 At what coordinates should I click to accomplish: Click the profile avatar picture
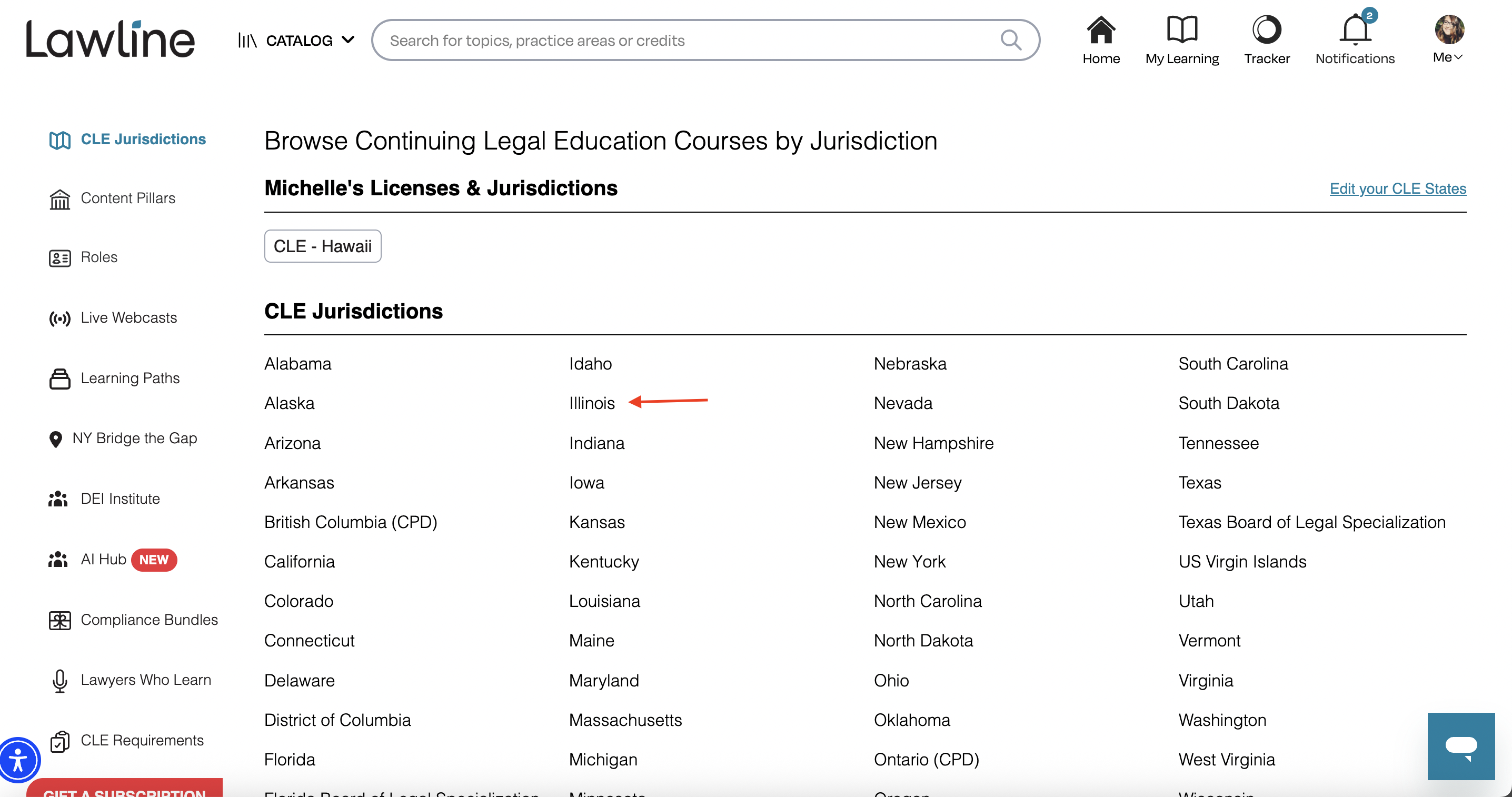(1449, 29)
